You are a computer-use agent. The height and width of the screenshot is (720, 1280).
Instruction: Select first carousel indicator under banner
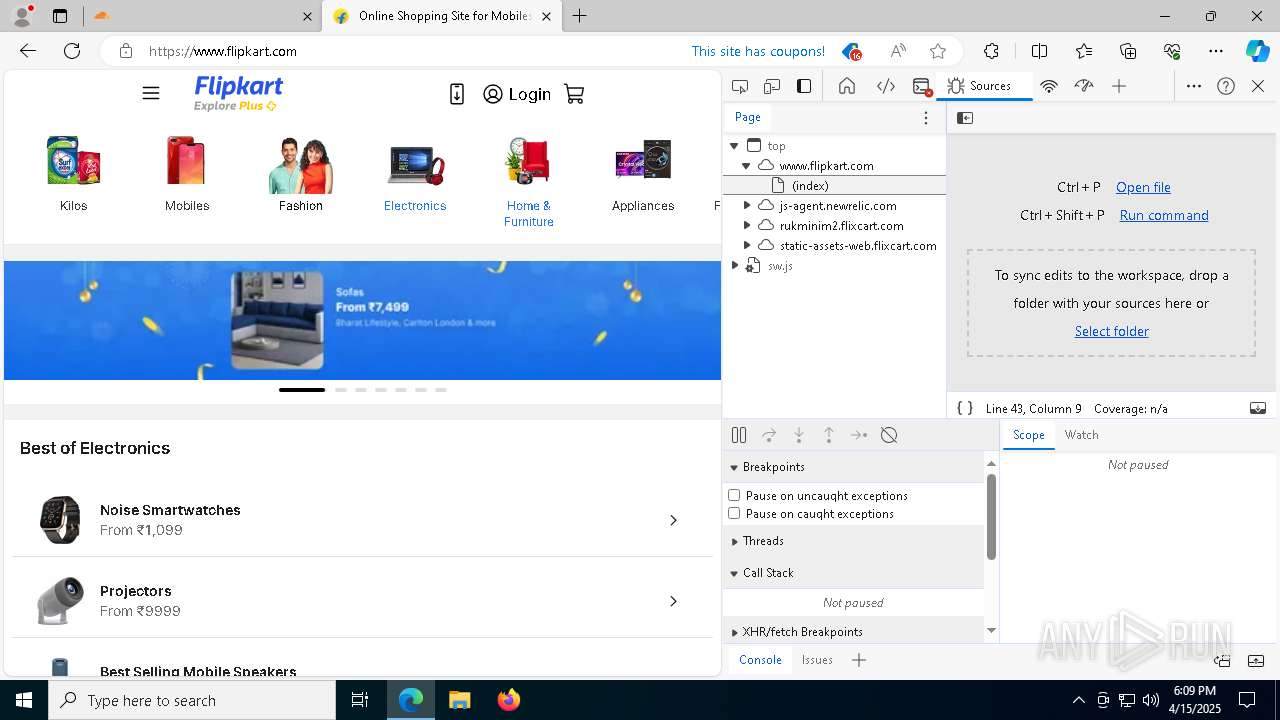(302, 389)
